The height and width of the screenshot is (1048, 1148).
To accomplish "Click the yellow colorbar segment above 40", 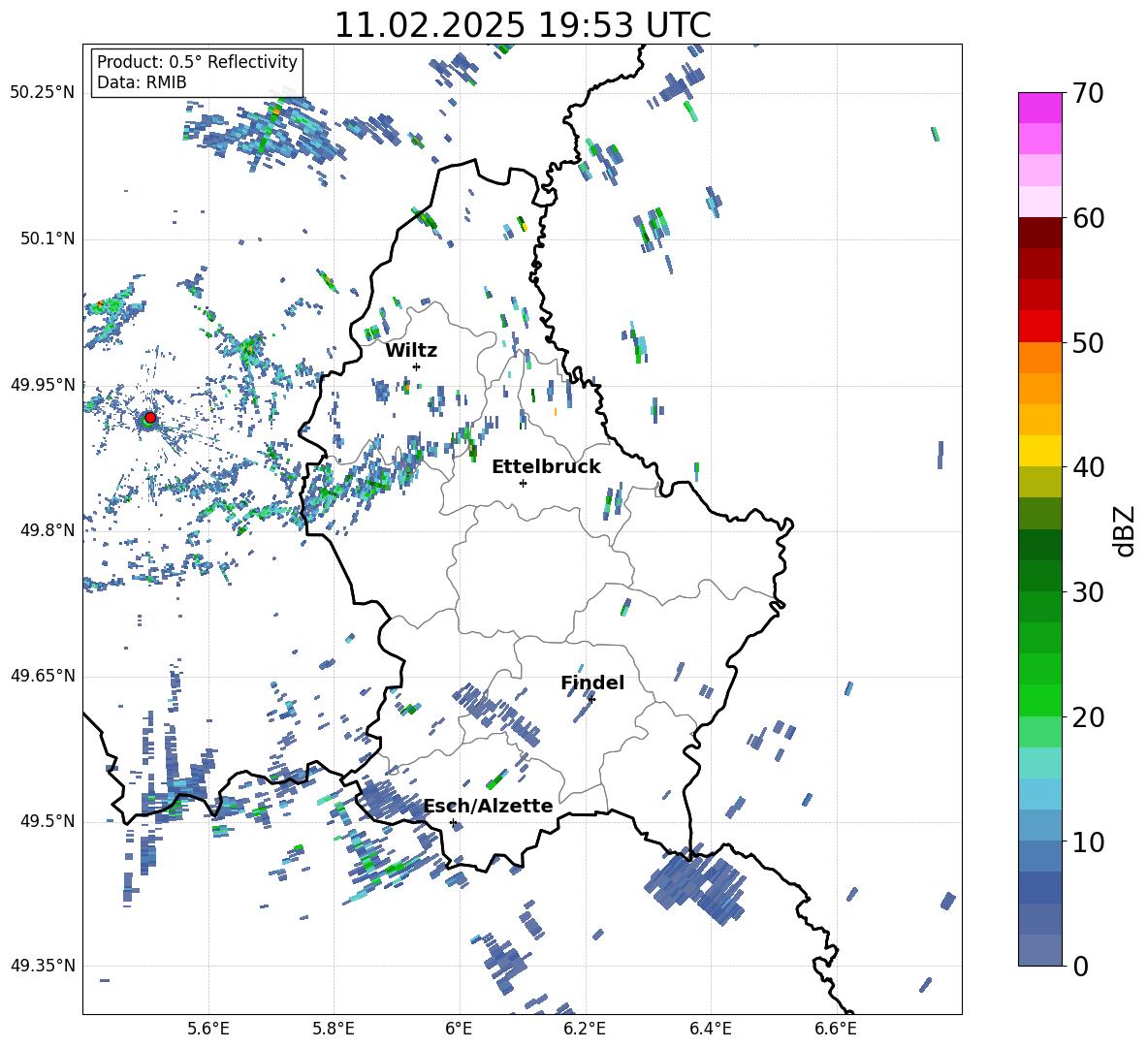I will pyautogui.click(x=1039, y=450).
